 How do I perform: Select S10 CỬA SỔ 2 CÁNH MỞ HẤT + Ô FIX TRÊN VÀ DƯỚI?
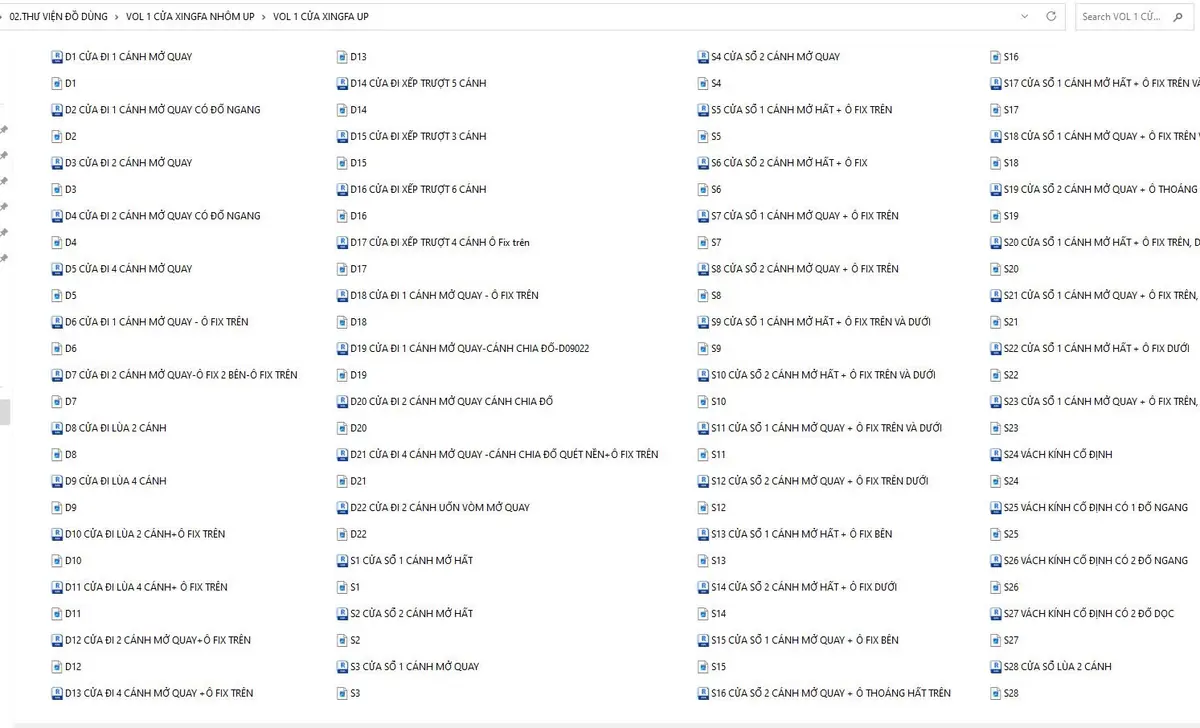pos(817,375)
